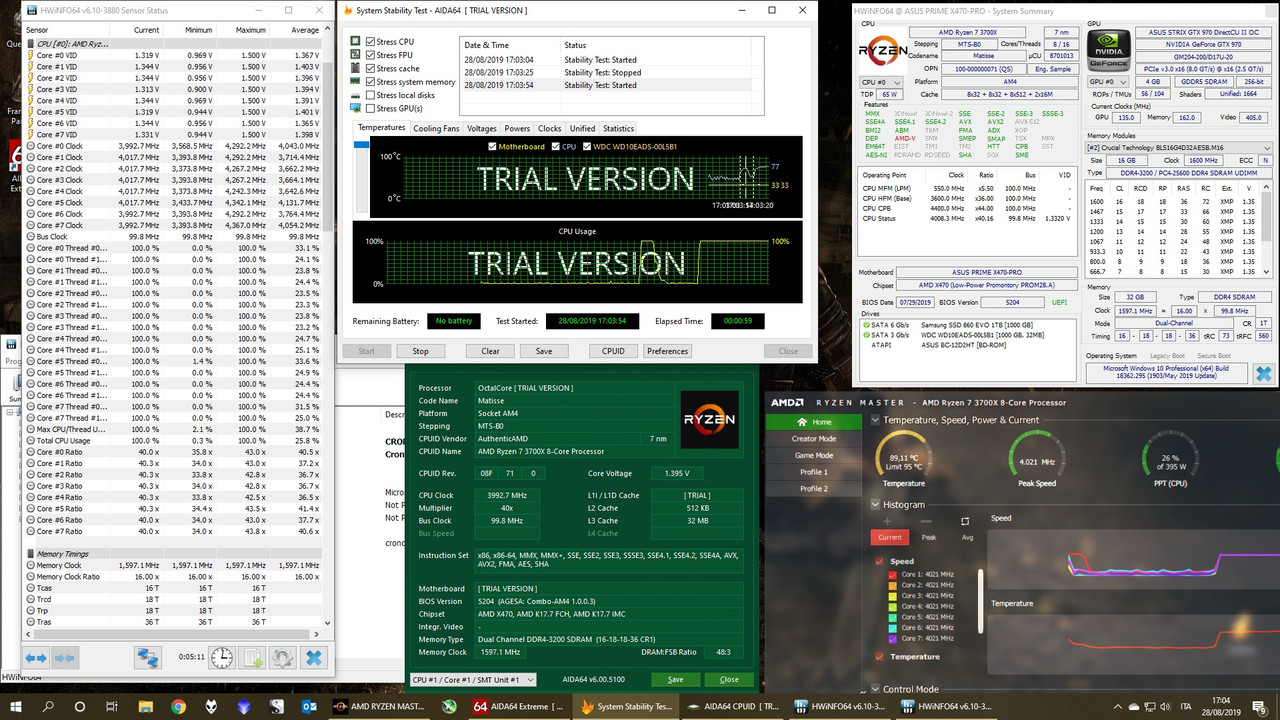Open CPU #0 dropdown in System Summary
1280x720 pixels.
(x=882, y=82)
